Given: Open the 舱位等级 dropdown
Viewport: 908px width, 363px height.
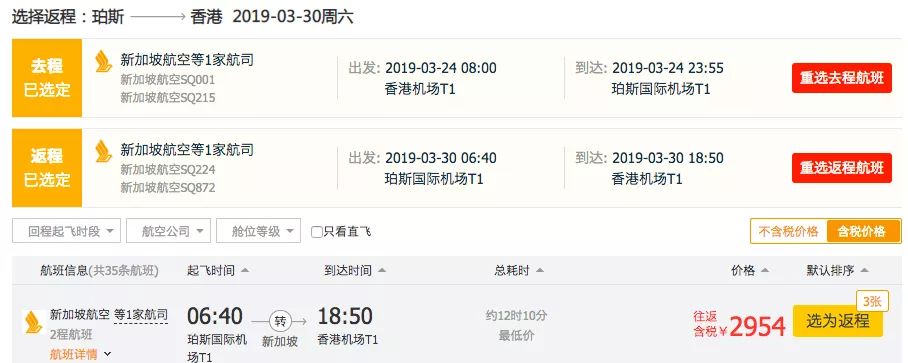Looking at the screenshot, I should [x=258, y=232].
